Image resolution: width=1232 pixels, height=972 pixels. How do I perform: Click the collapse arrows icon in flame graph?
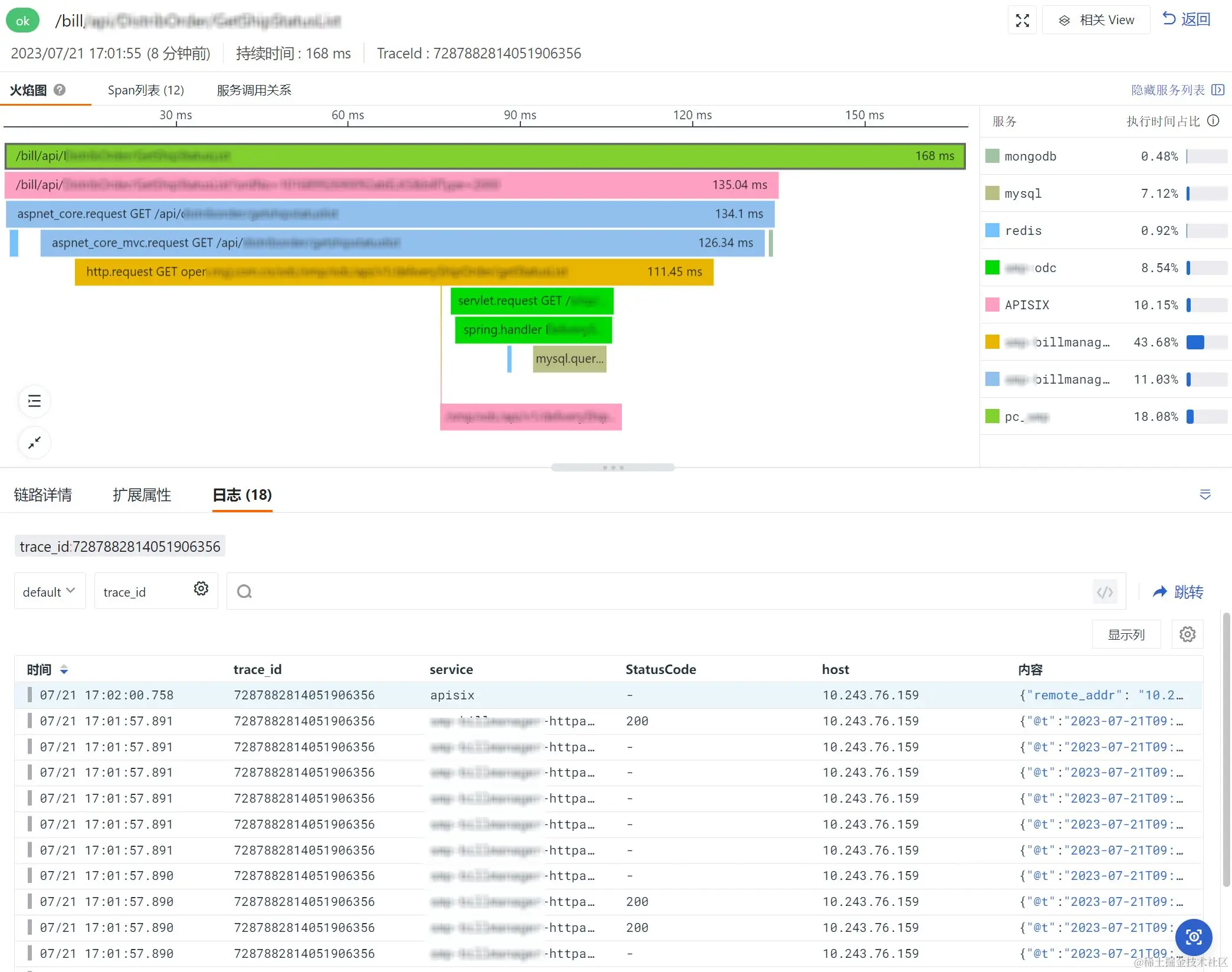click(x=34, y=442)
